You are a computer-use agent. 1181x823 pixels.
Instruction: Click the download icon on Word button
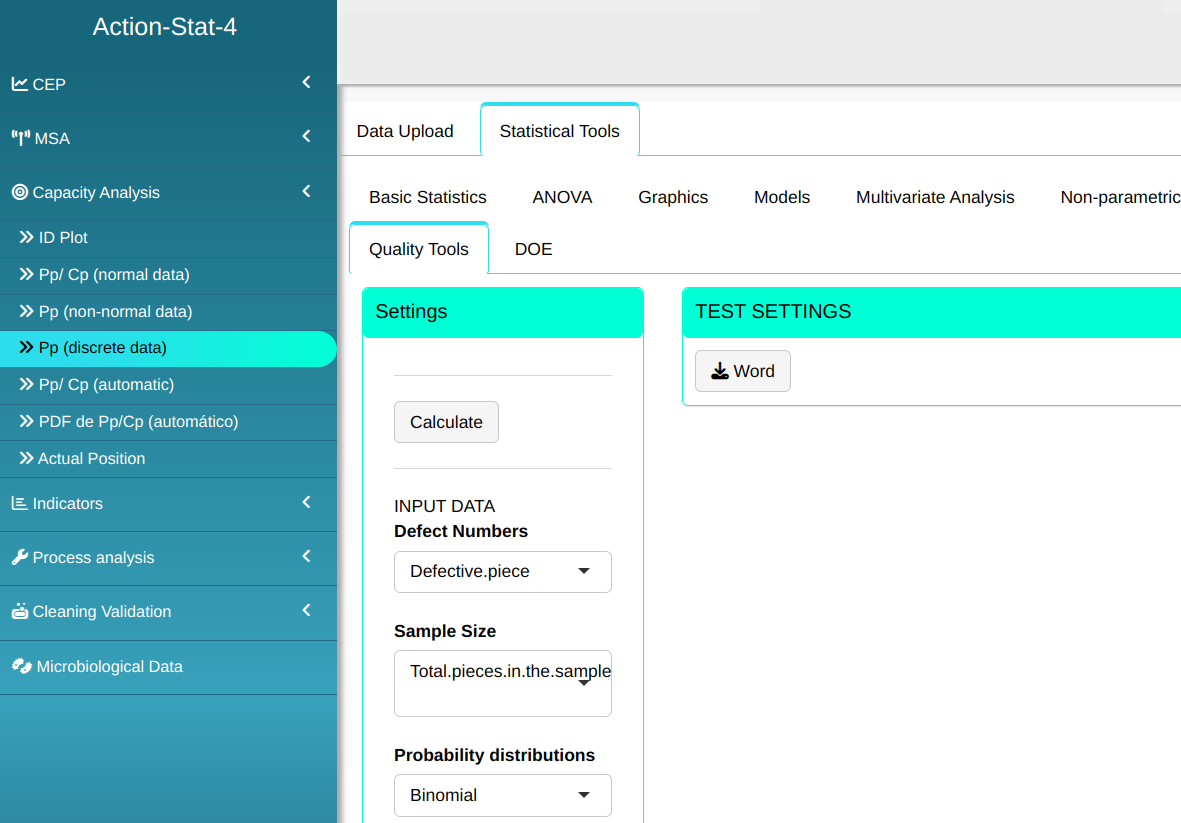(x=719, y=371)
